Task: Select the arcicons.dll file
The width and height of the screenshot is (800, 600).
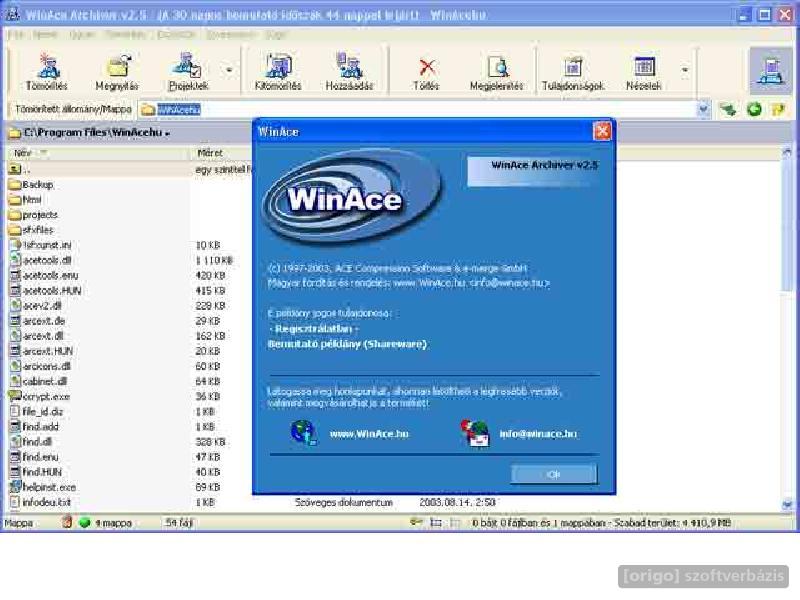Action: tap(40, 366)
